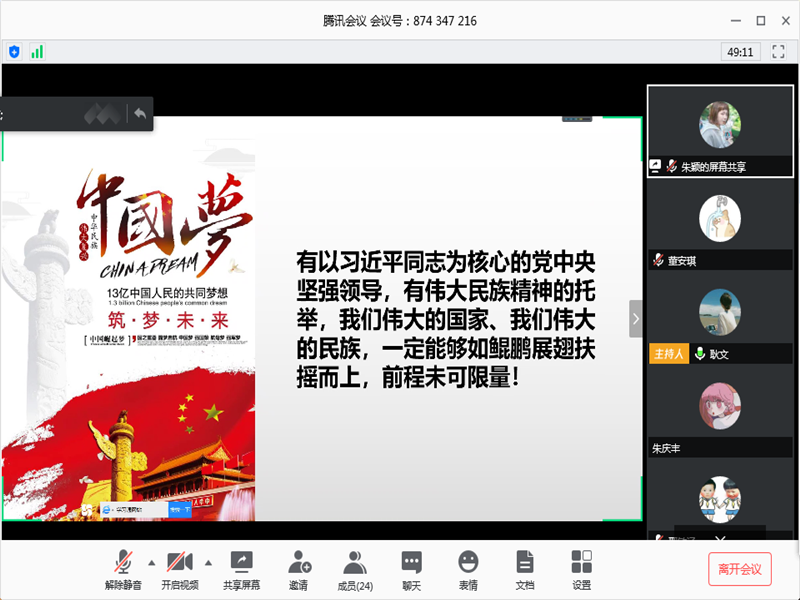Minimize the Tencent Meeting window

(x=736, y=21)
